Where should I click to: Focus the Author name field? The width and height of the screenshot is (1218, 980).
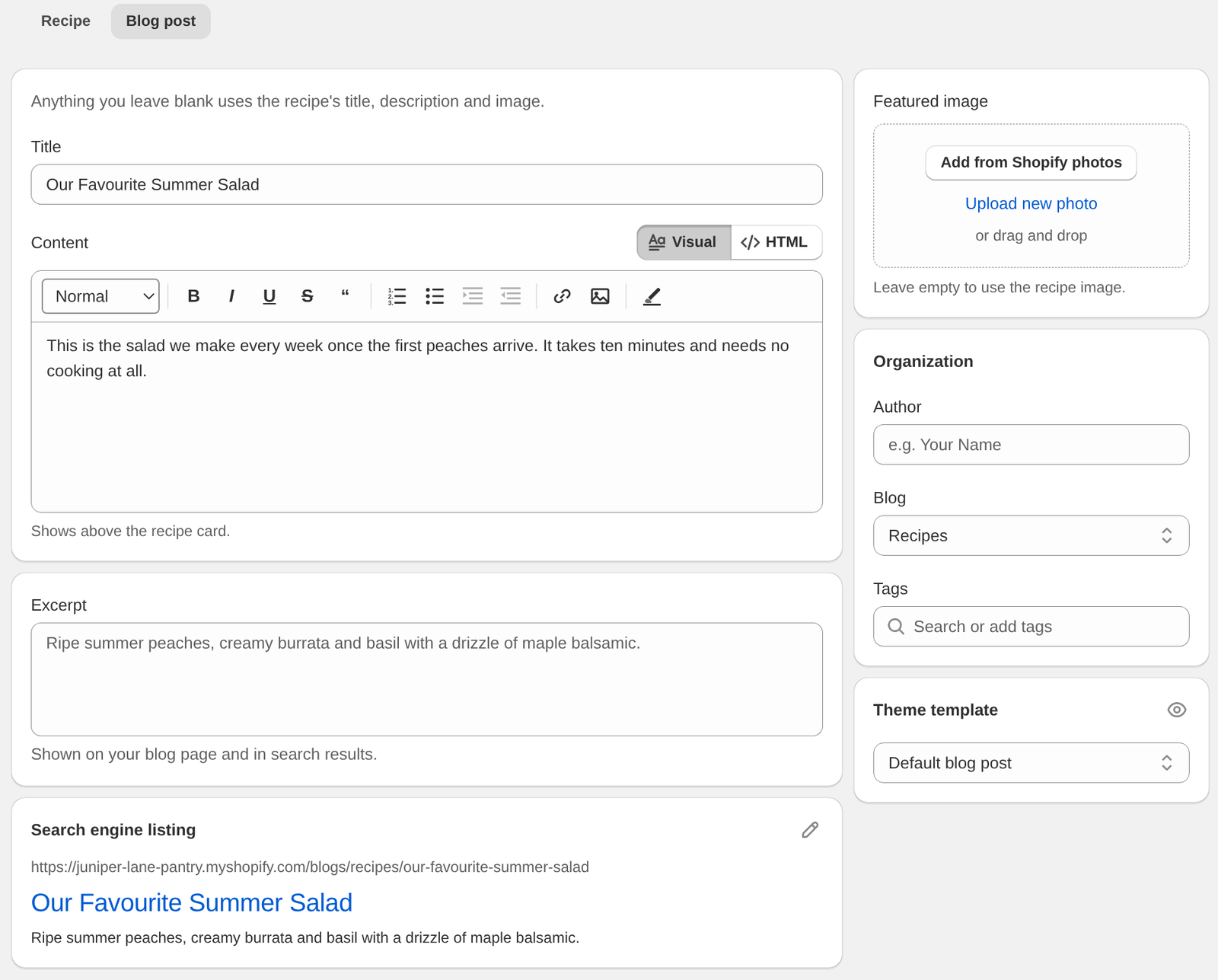click(1031, 445)
